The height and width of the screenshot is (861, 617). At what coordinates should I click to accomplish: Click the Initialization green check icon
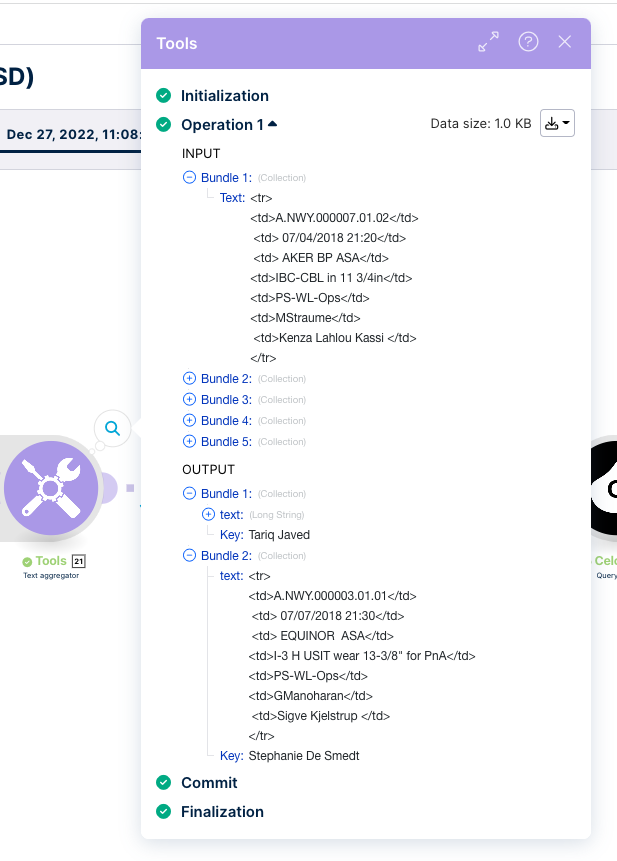click(164, 96)
